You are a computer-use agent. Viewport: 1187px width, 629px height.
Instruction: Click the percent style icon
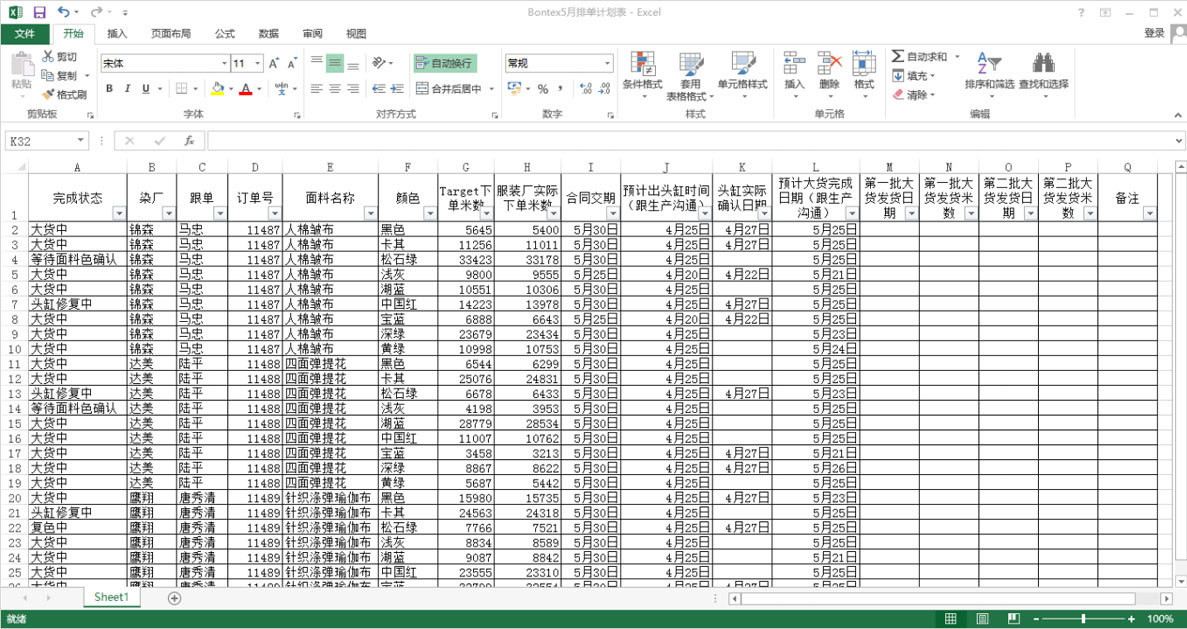click(543, 89)
